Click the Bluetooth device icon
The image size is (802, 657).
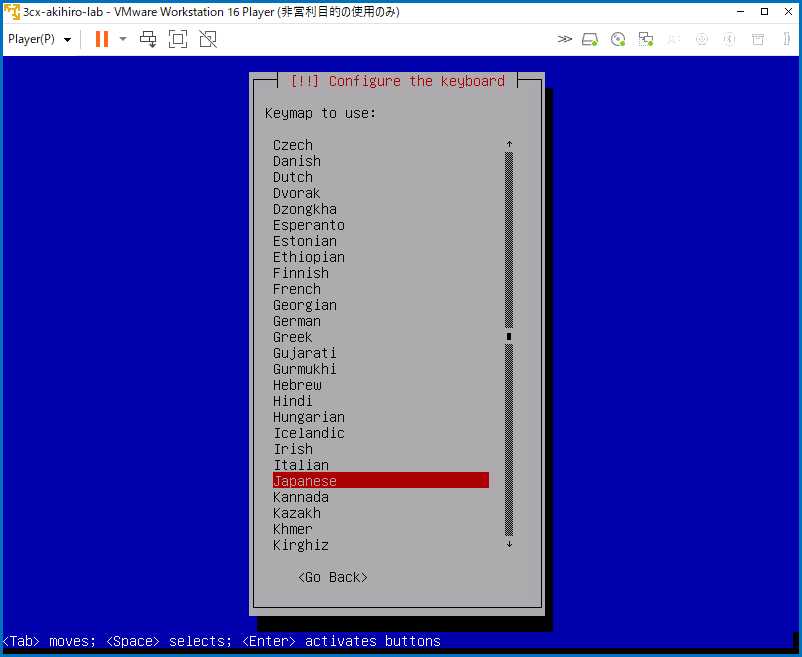click(729, 39)
